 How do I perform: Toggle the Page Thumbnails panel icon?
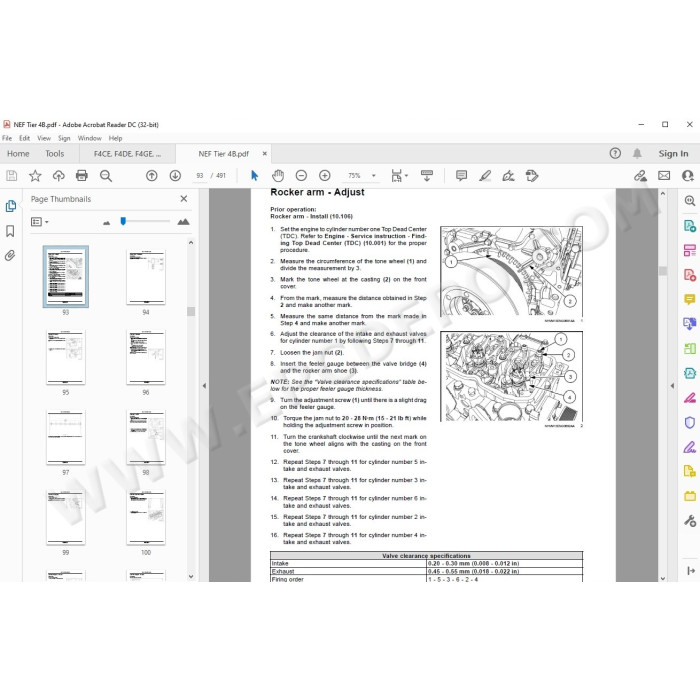[10, 206]
